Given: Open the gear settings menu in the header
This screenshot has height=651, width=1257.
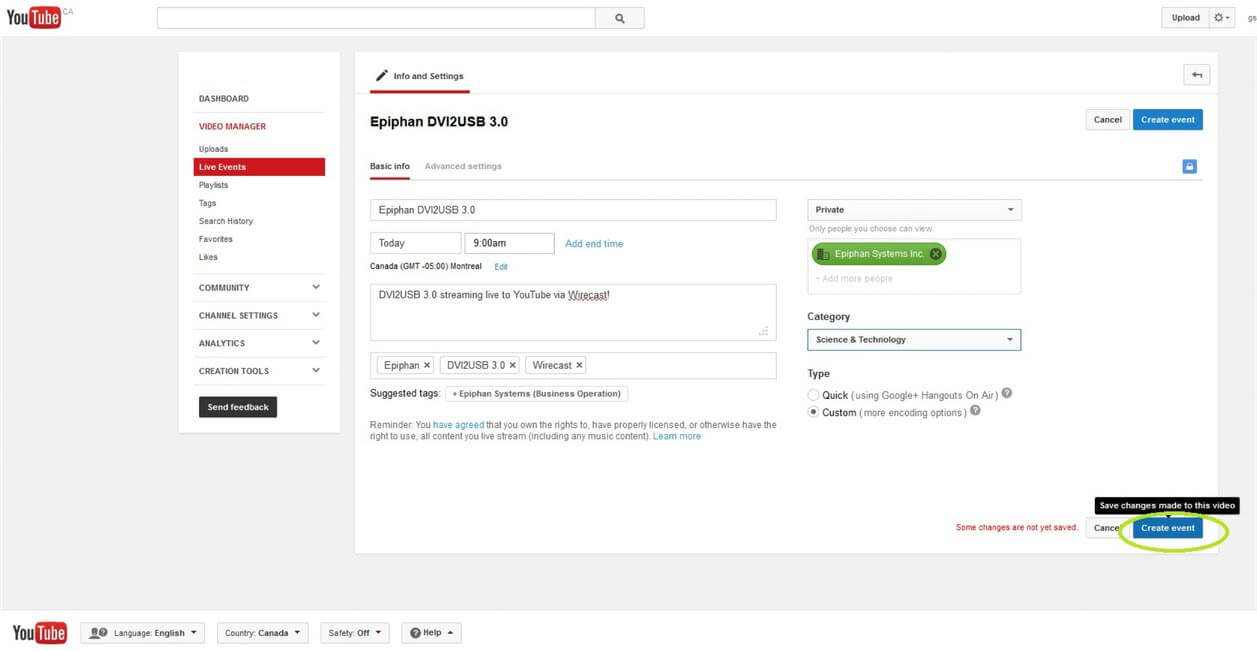Looking at the screenshot, I should 1222,18.
